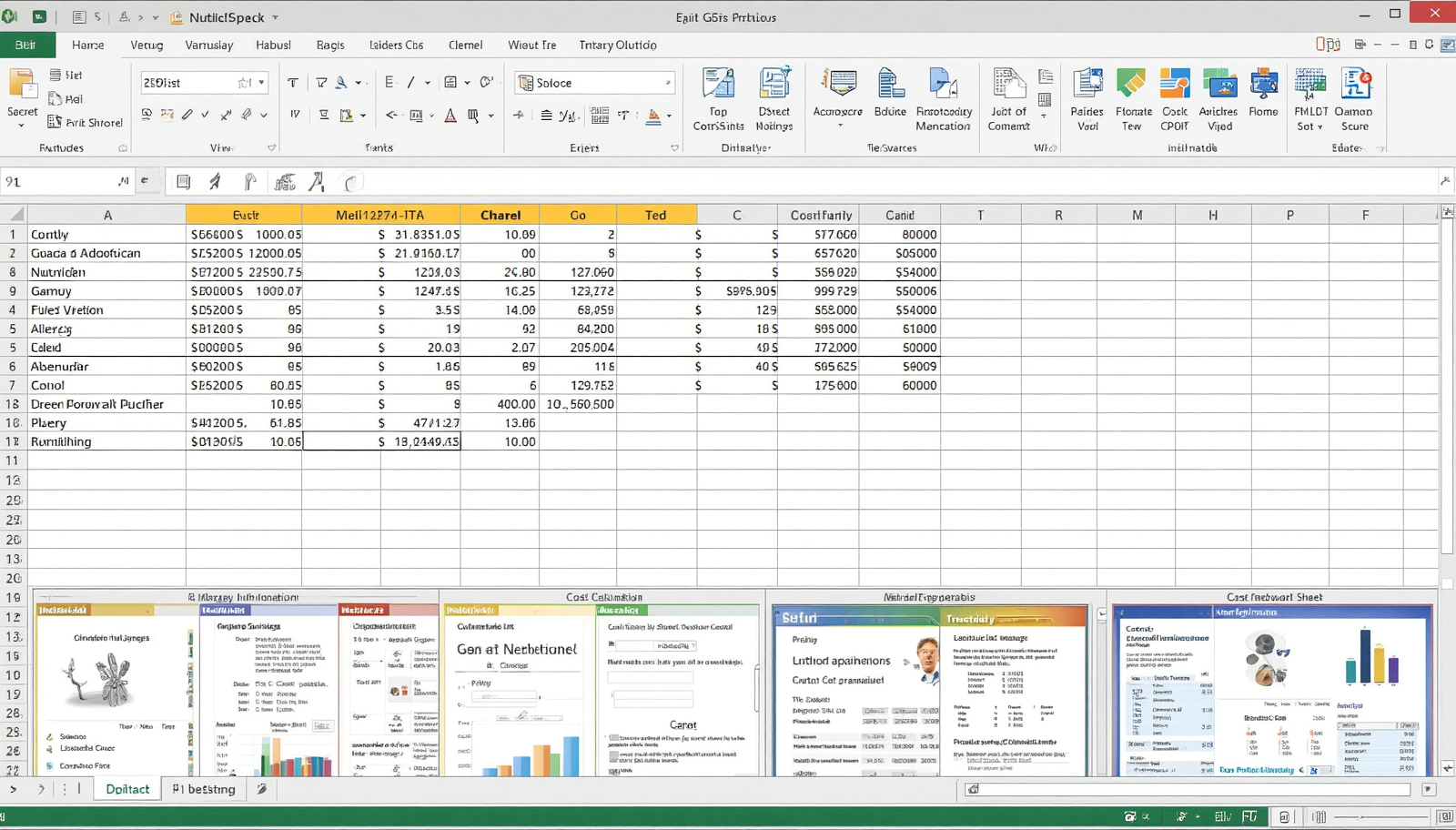This screenshot has width=1456, height=830.
Task: Switch to the Hame ribbon tab
Action: pos(87,45)
